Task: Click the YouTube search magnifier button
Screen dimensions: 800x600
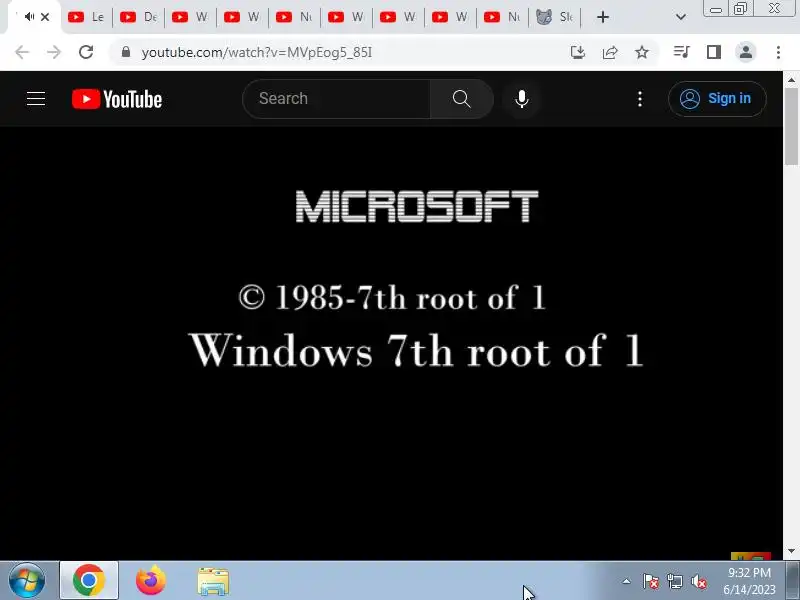Action: [x=461, y=98]
